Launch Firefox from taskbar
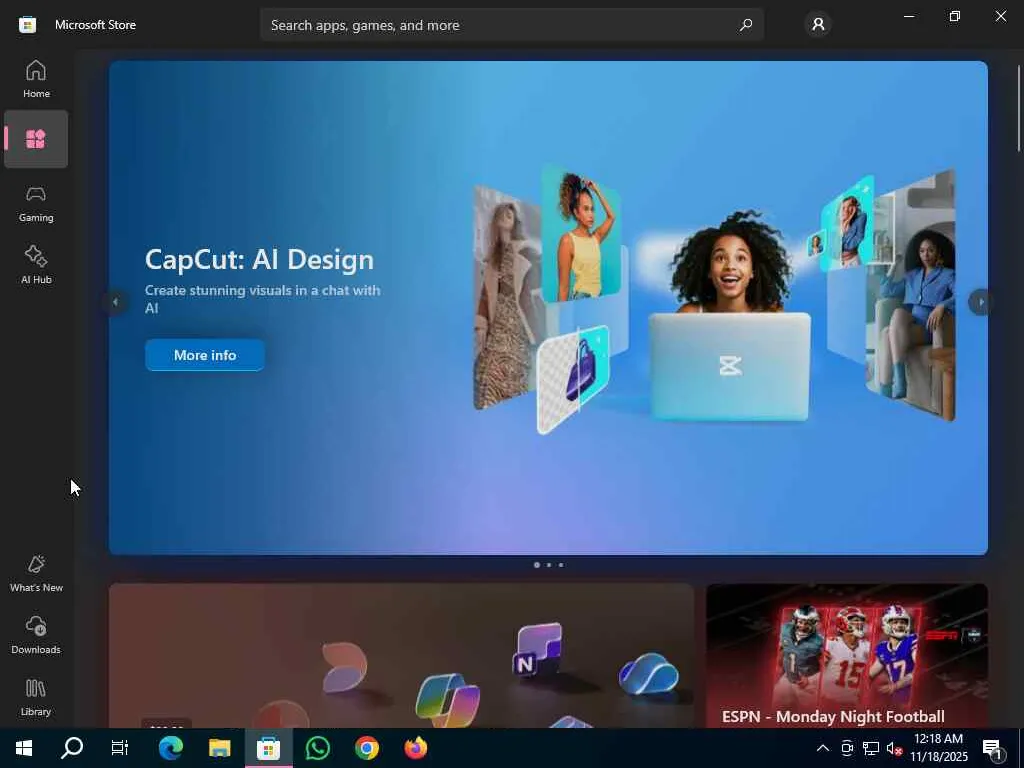 [x=416, y=748]
